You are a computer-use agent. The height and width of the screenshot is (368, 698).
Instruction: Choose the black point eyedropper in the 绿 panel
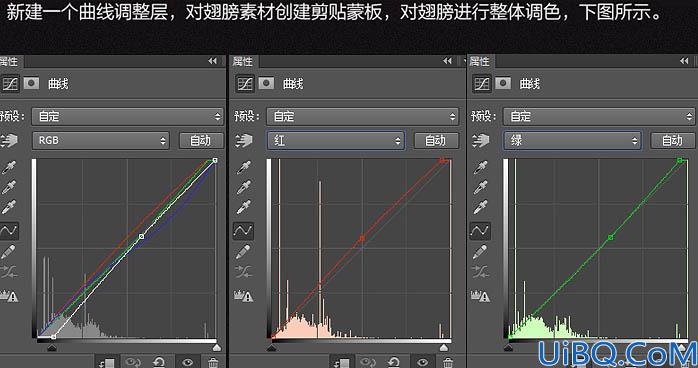480,168
